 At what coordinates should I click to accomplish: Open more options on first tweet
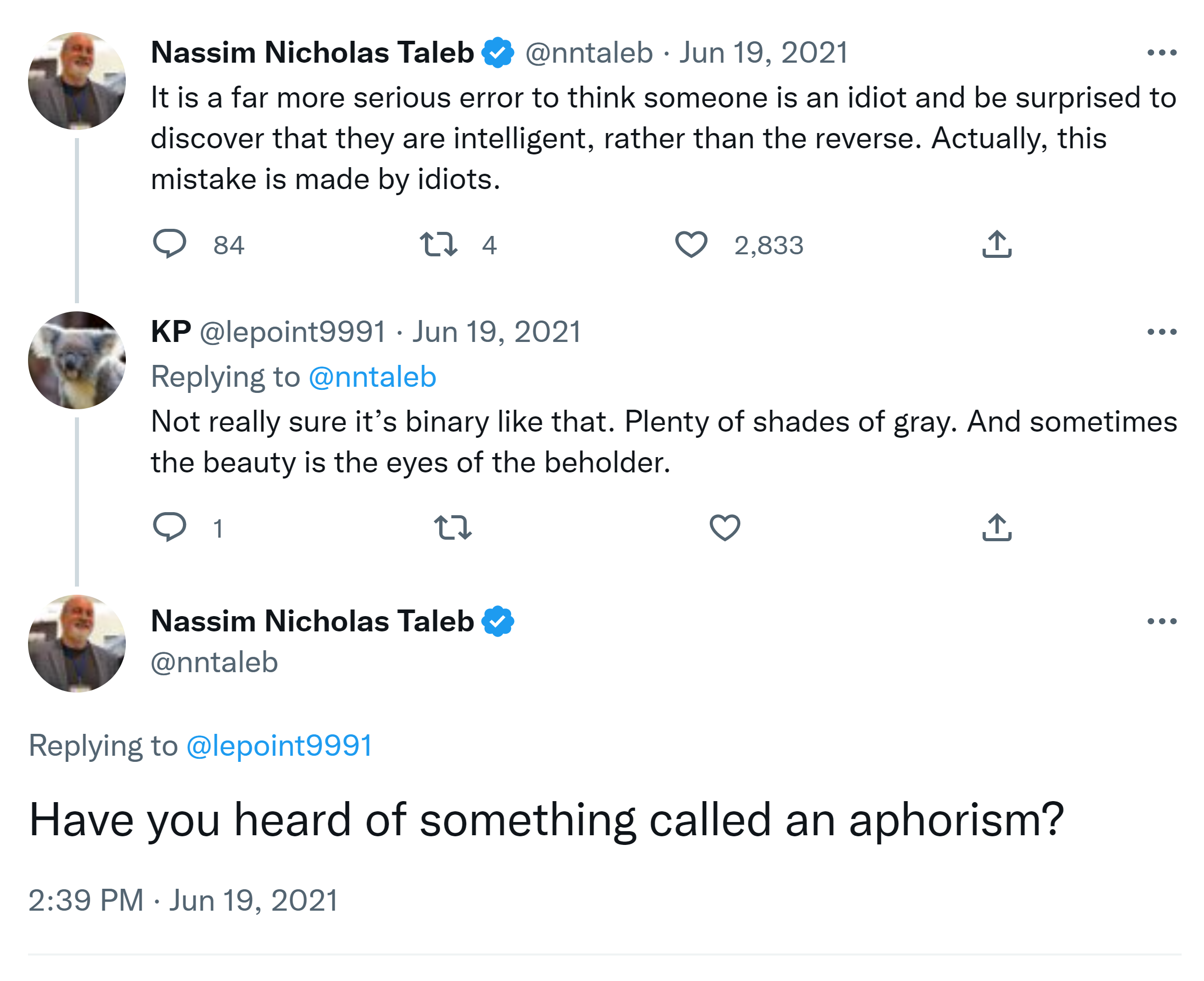click(1162, 53)
